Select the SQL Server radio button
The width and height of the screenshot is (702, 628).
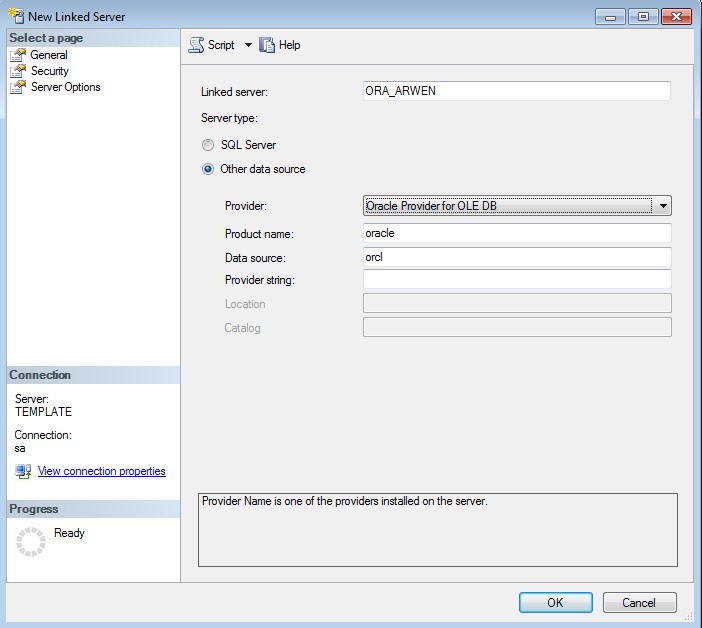click(x=208, y=145)
